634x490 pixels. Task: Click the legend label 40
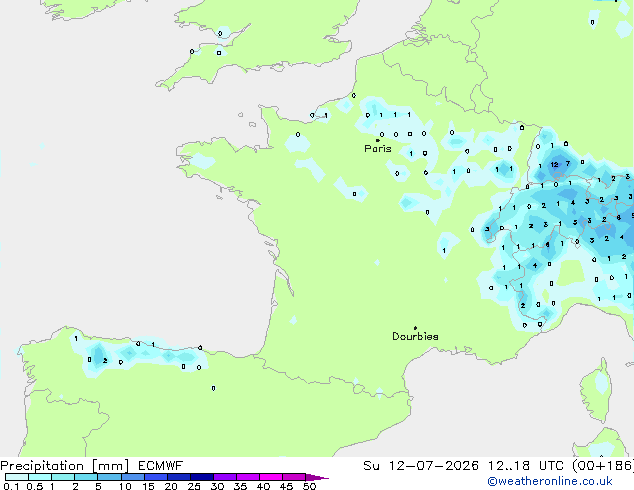coord(263,486)
